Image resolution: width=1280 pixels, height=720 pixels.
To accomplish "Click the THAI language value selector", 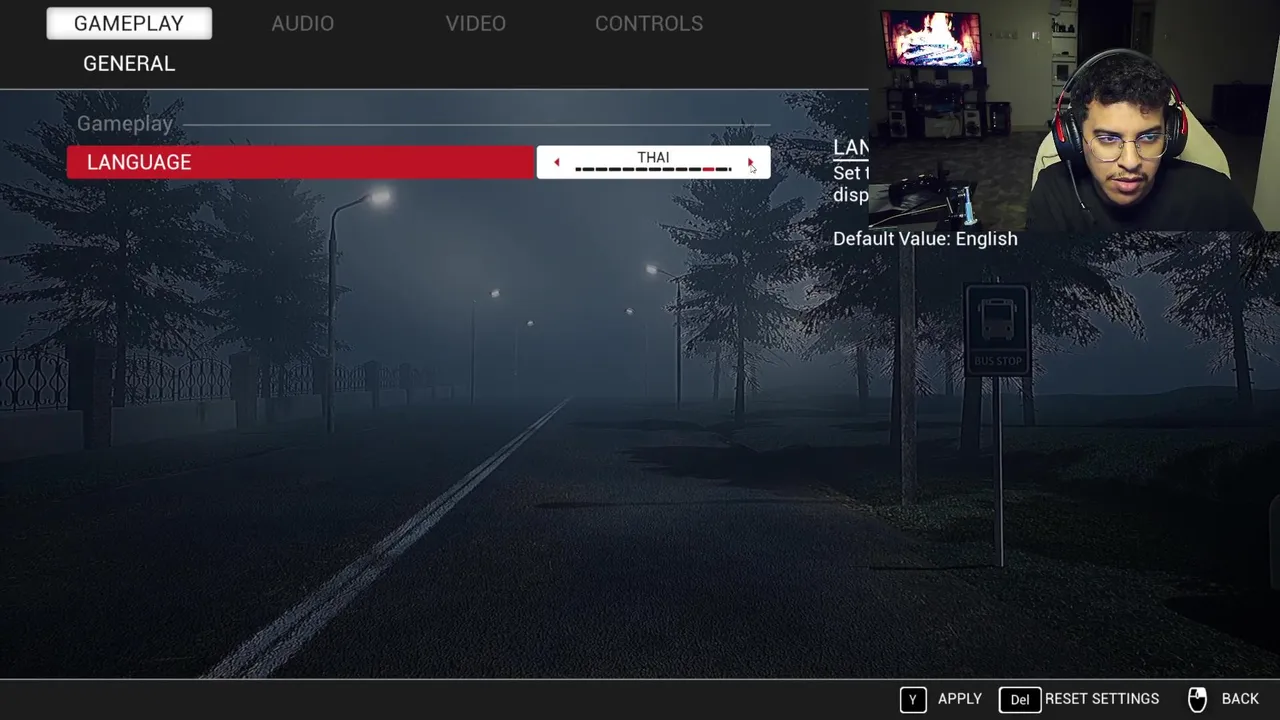I will [x=653, y=162].
